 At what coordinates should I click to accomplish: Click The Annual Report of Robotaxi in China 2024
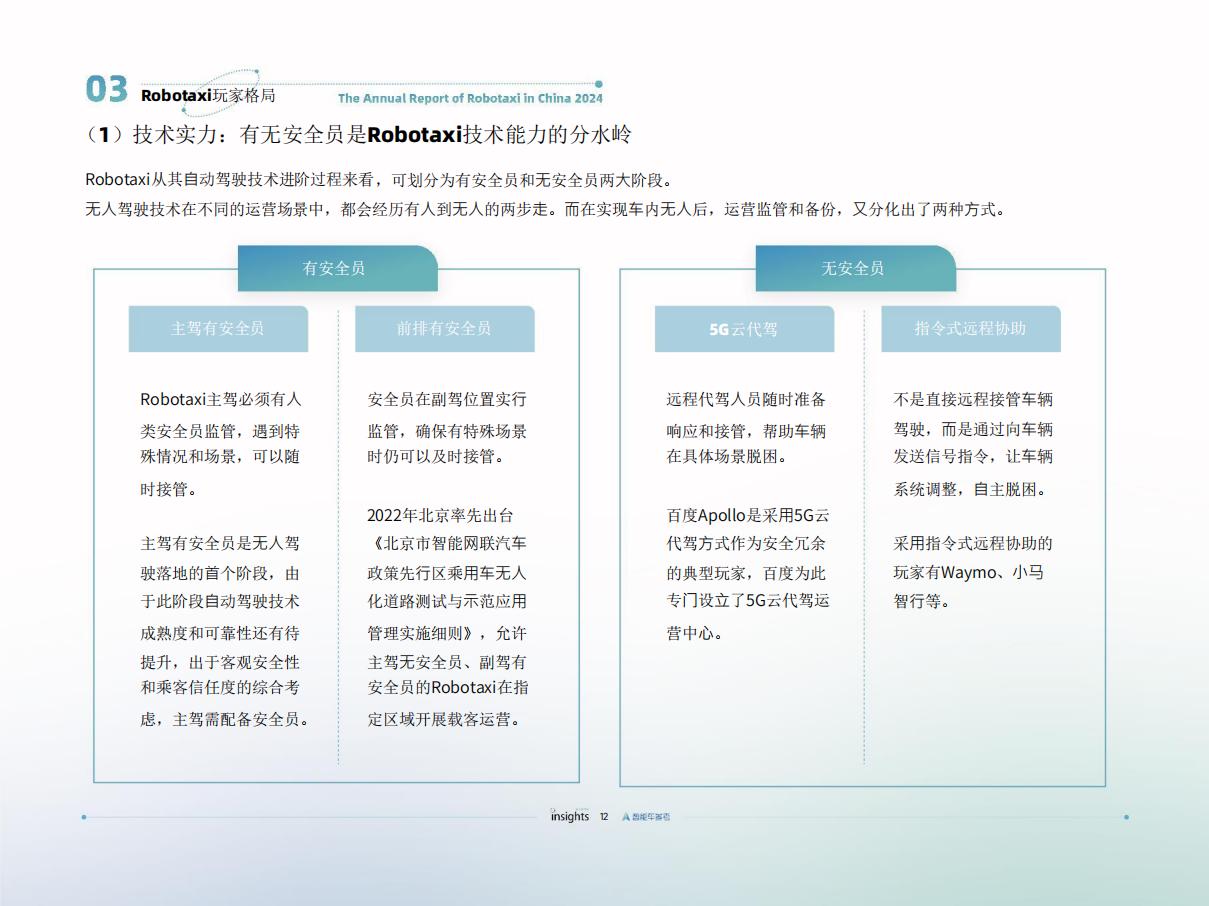pyautogui.click(x=470, y=99)
